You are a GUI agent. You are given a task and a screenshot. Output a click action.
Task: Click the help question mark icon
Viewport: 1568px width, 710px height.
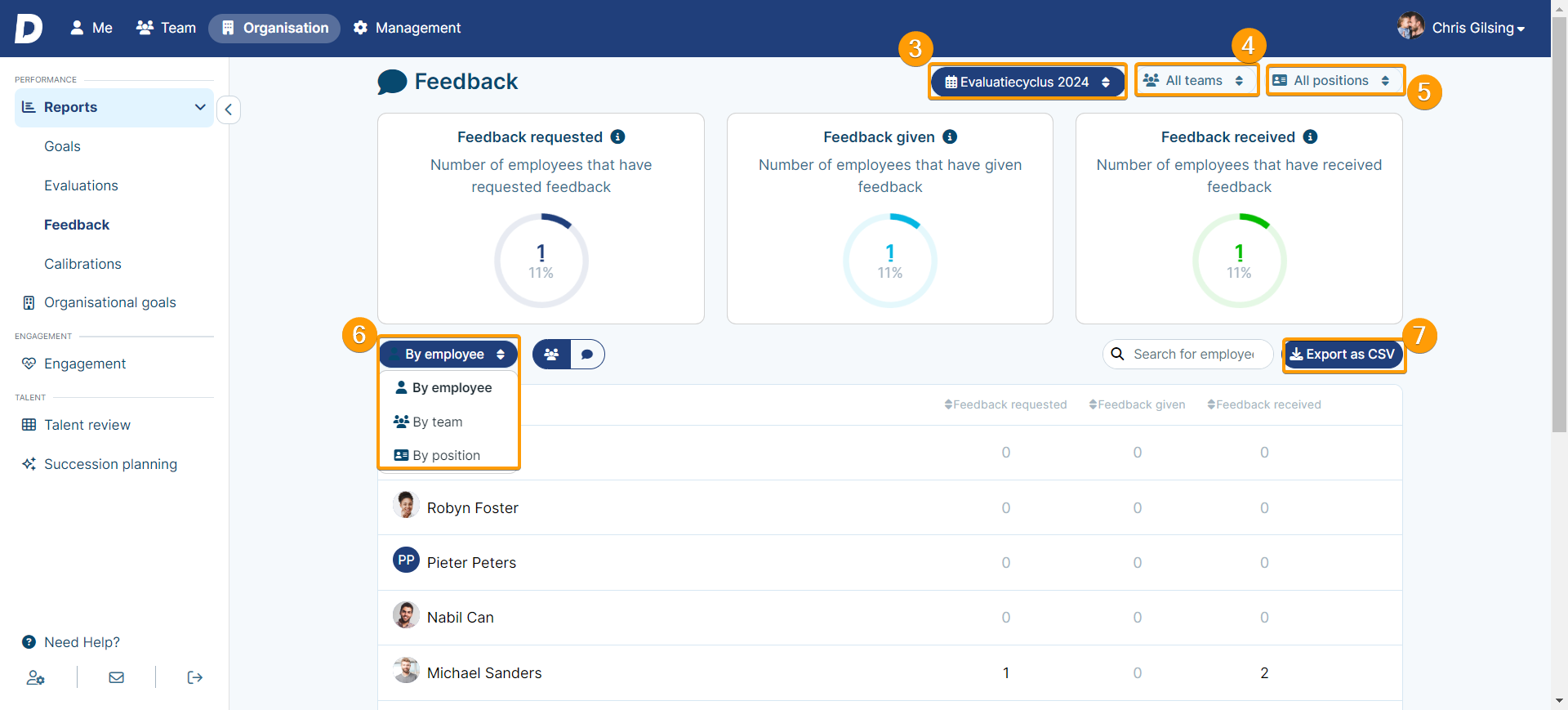pos(29,642)
